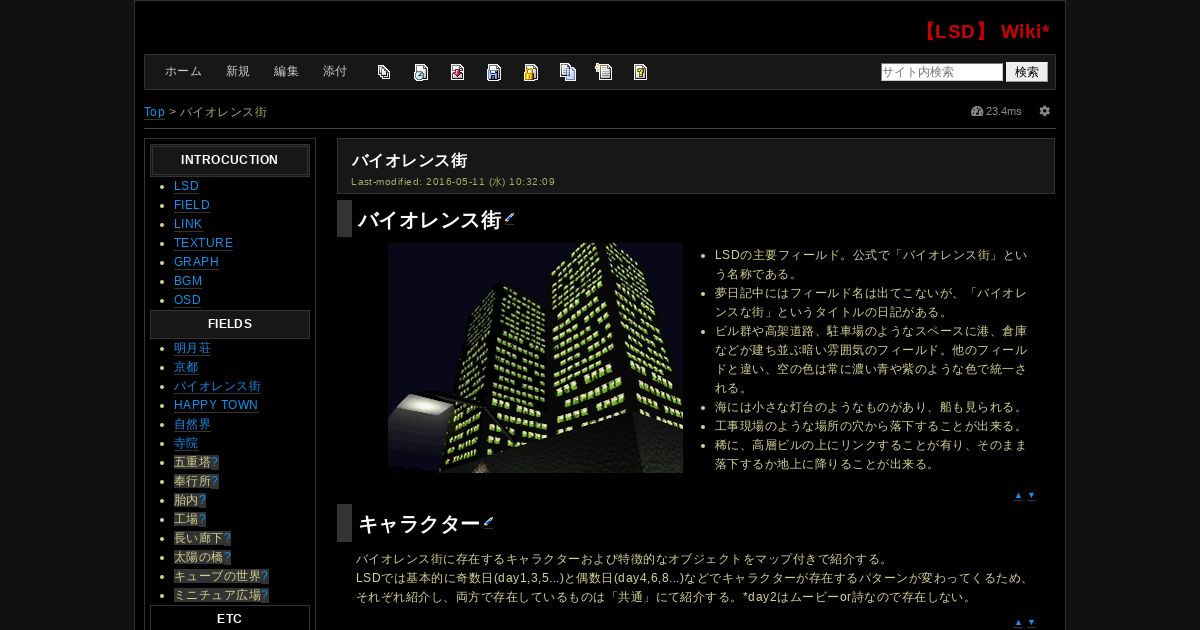This screenshot has height=630, width=1200.
Task: Click the copy page icon
Action: (568, 72)
